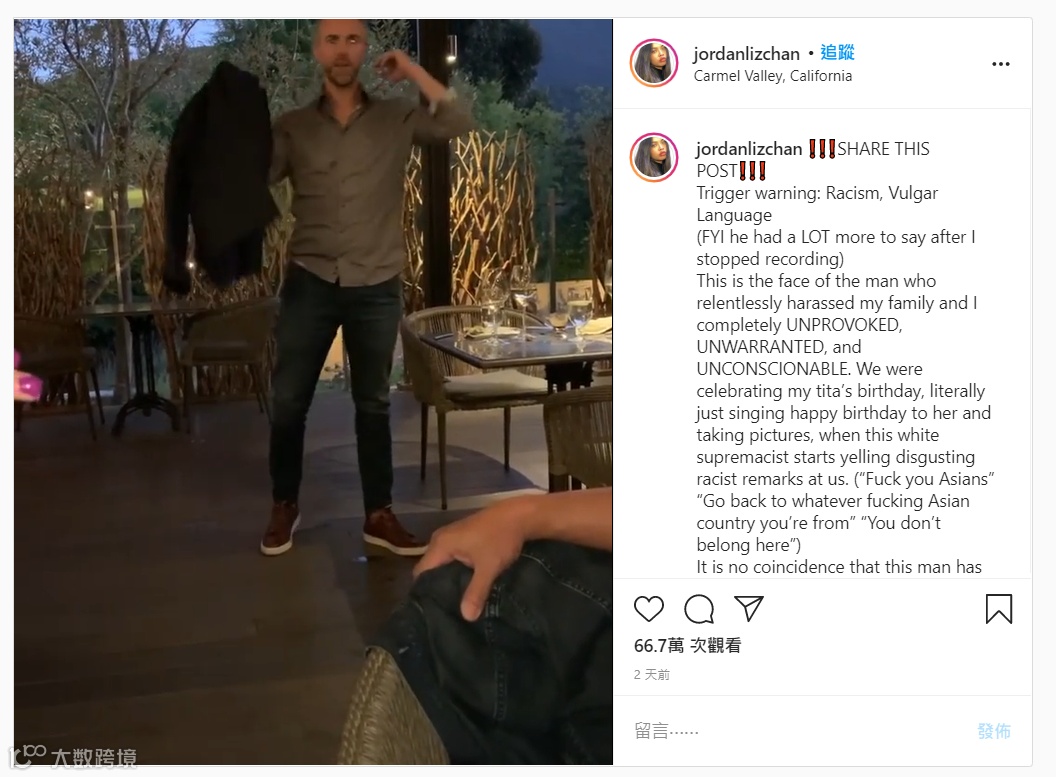This screenshot has width=1056, height=777.
Task: Share the post with the paper plane icon
Action: 748,608
